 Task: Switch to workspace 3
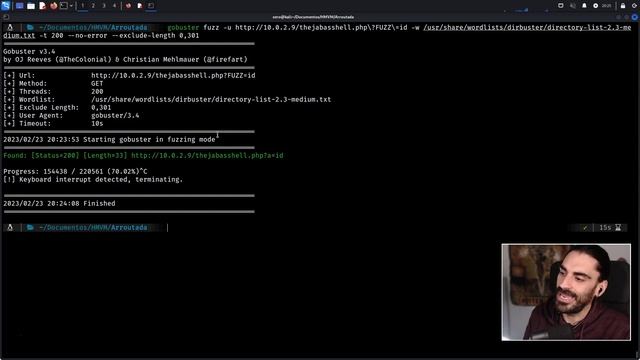tap(104, 6)
